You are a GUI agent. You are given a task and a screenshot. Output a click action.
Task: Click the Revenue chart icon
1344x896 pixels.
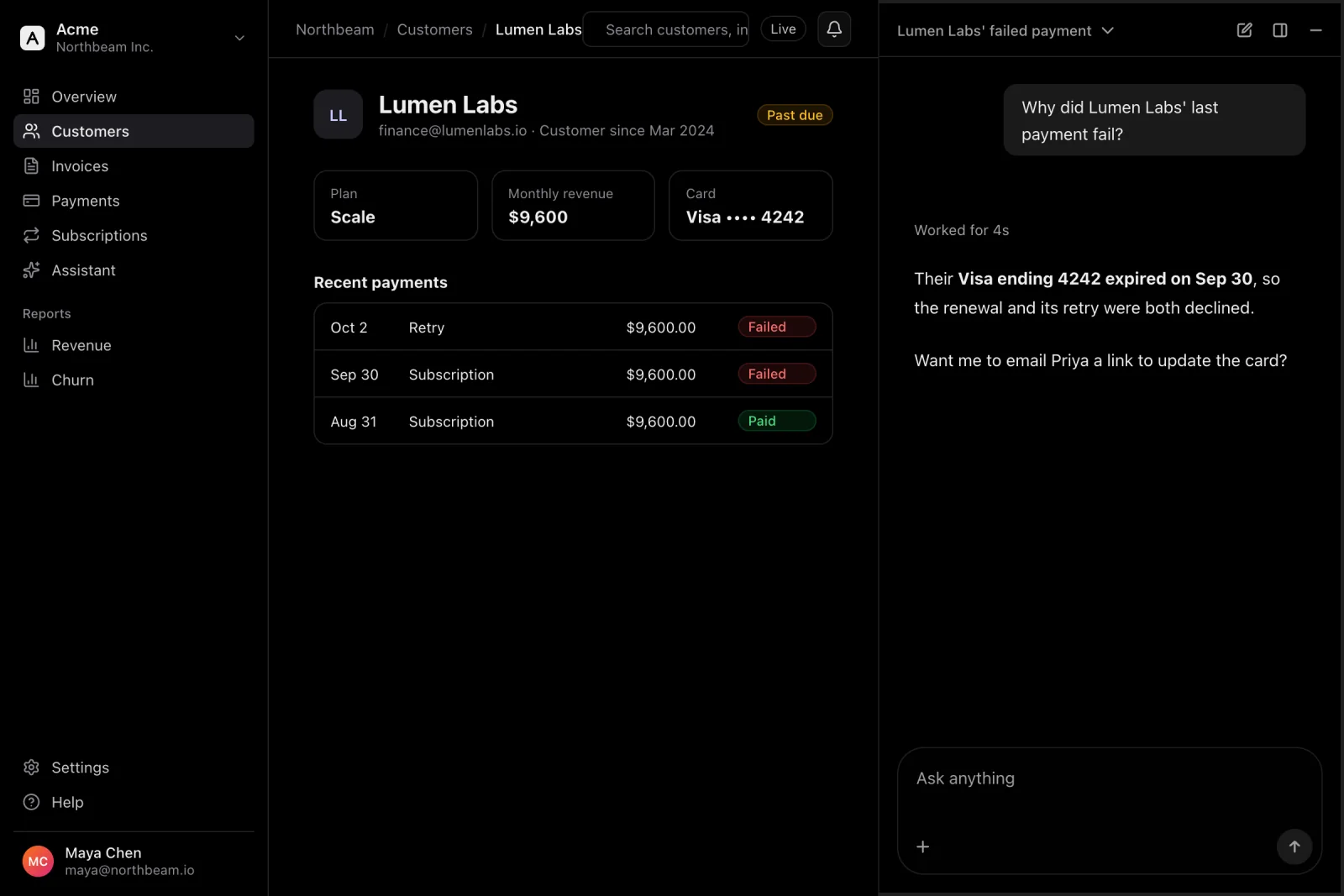(31, 345)
